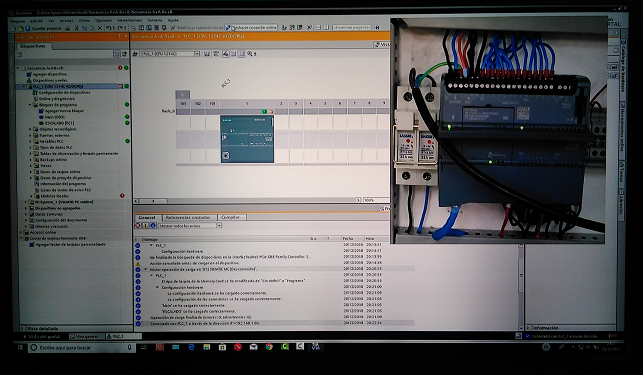This screenshot has height=375, width=643.
Task: Click the Agregar dispositivo icon in the project tree
Action: pyautogui.click(x=29, y=74)
